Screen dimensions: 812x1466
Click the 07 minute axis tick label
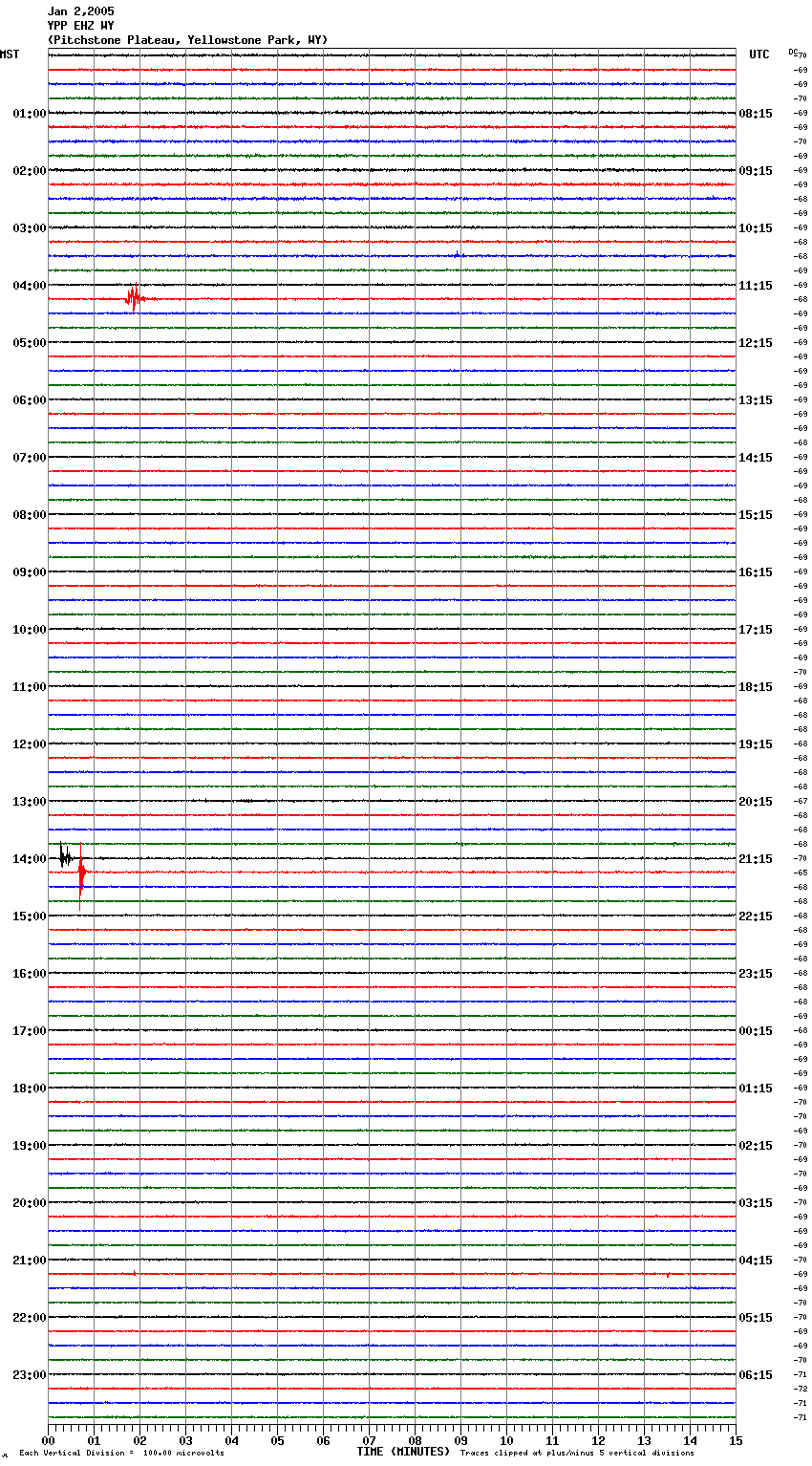[x=369, y=1440]
